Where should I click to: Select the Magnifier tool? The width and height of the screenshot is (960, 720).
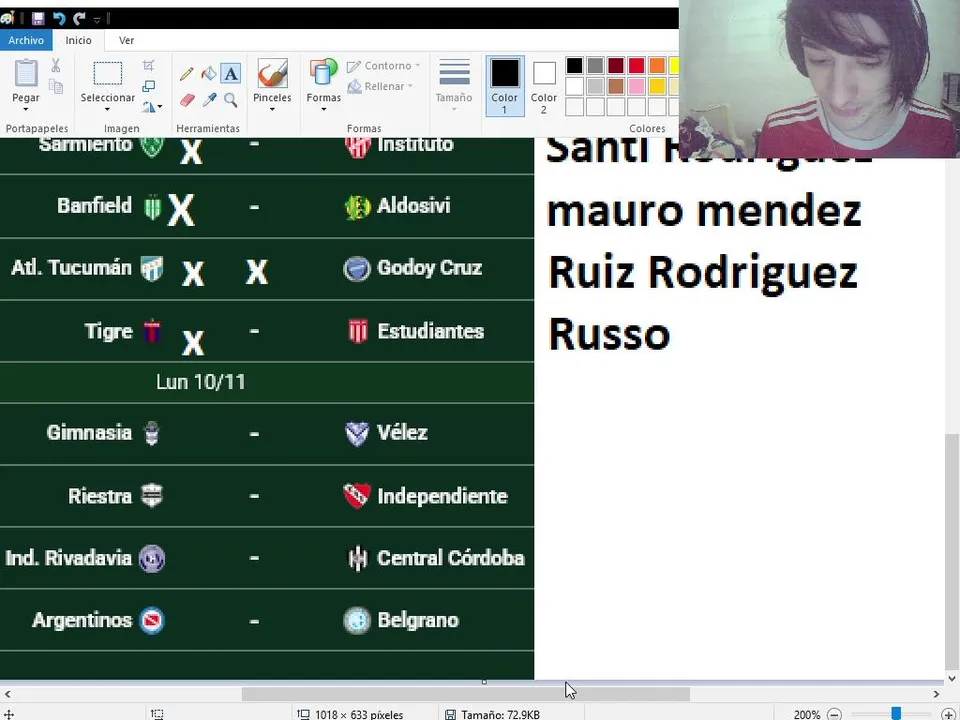coord(231,100)
